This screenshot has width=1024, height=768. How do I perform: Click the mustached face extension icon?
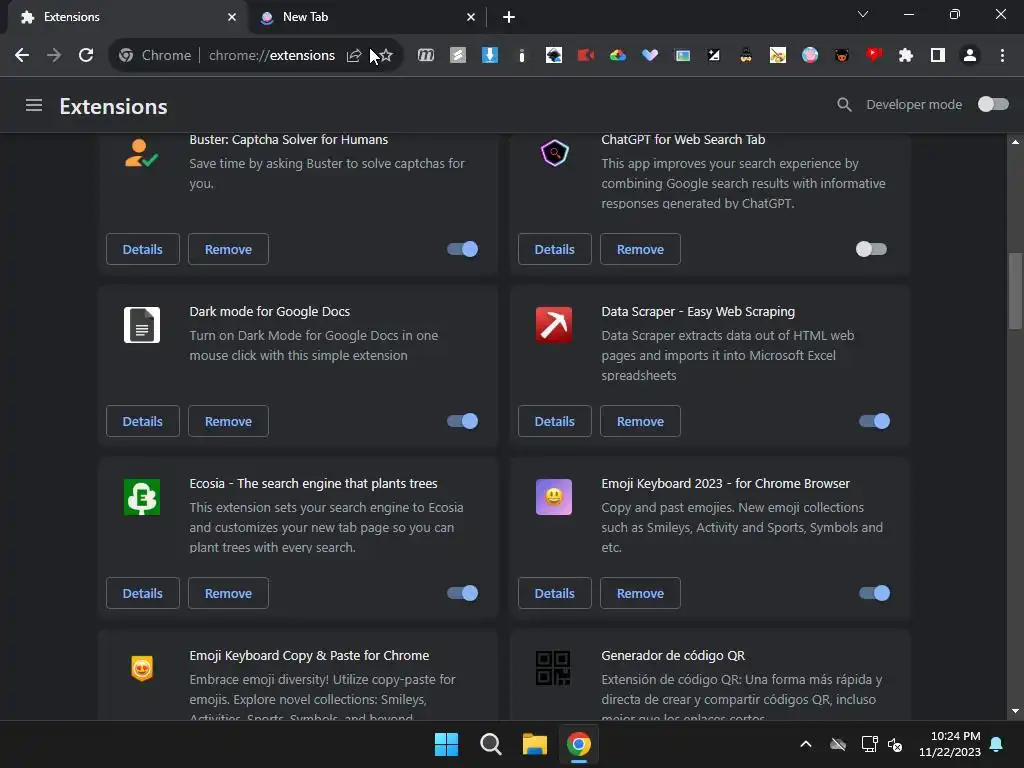point(746,56)
